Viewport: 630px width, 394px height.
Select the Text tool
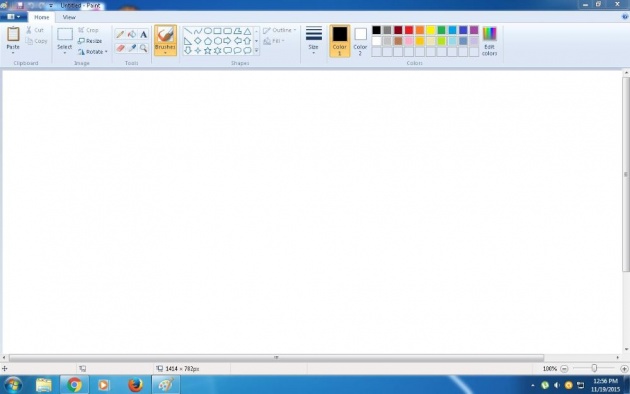(143, 35)
